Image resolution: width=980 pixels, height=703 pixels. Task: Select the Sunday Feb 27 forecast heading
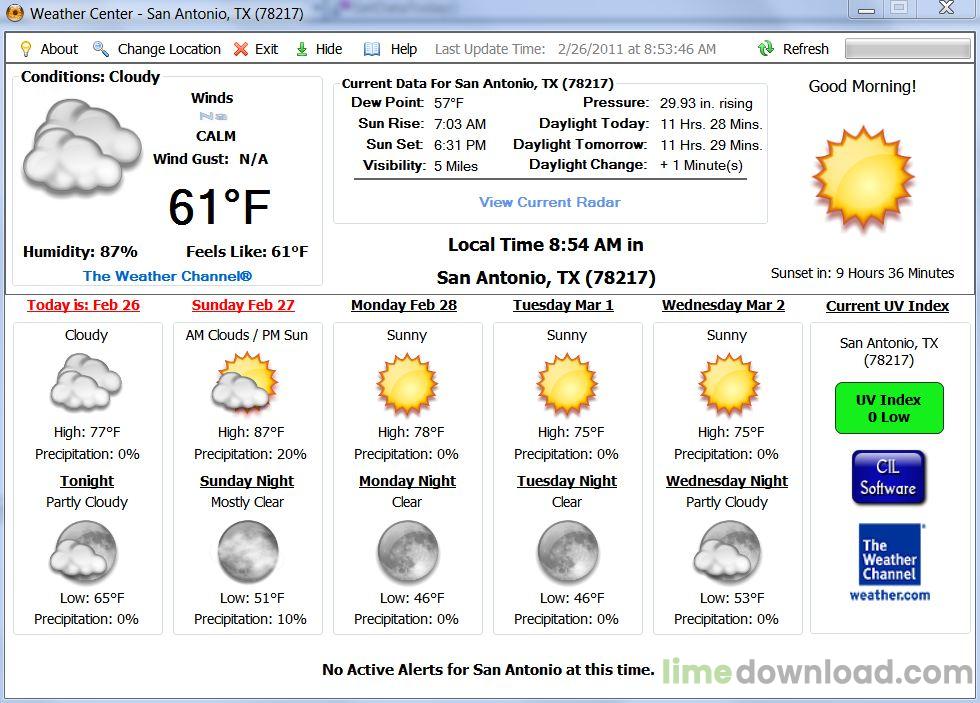tap(243, 305)
